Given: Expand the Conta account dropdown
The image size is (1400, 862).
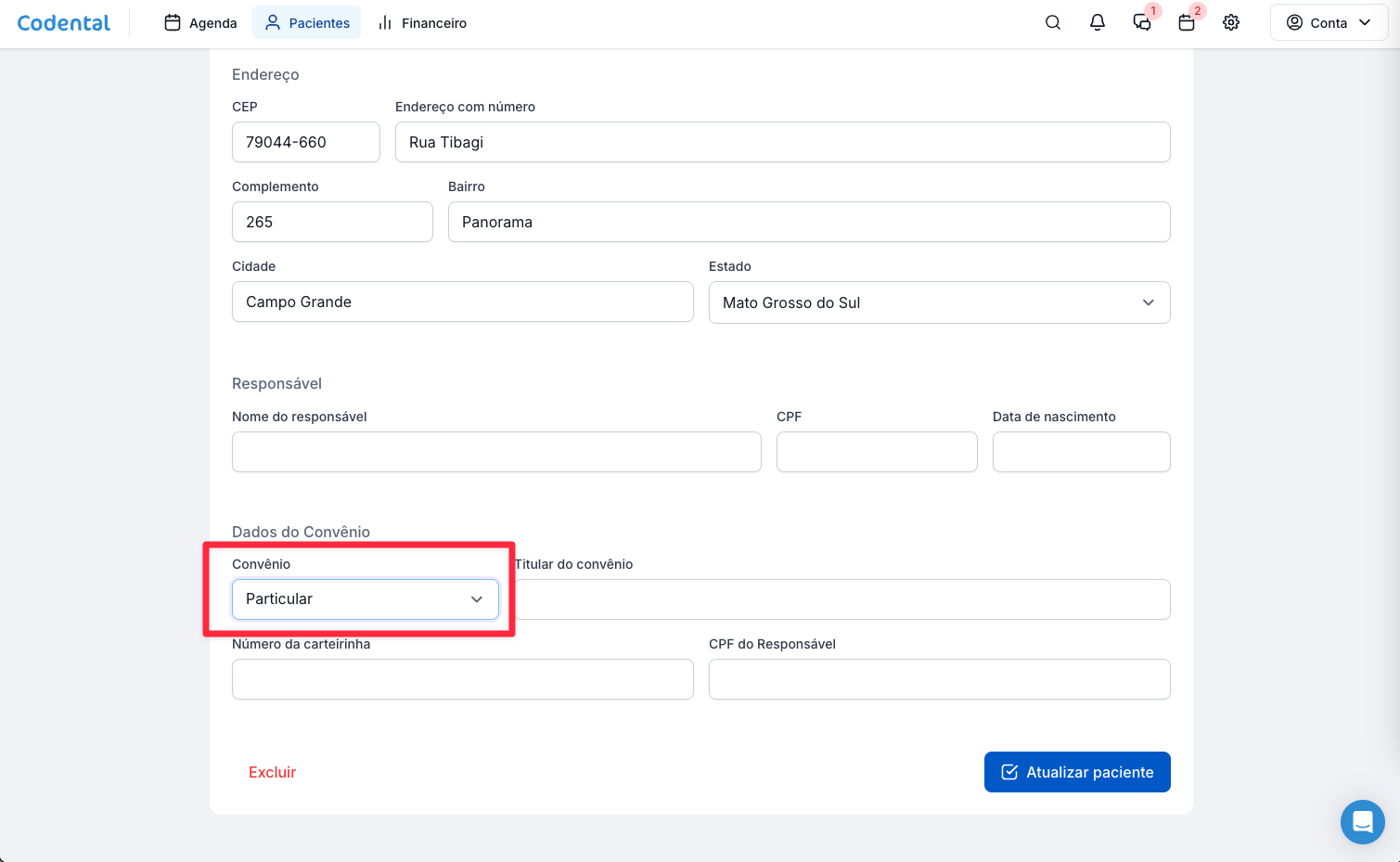Looking at the screenshot, I should [1329, 23].
